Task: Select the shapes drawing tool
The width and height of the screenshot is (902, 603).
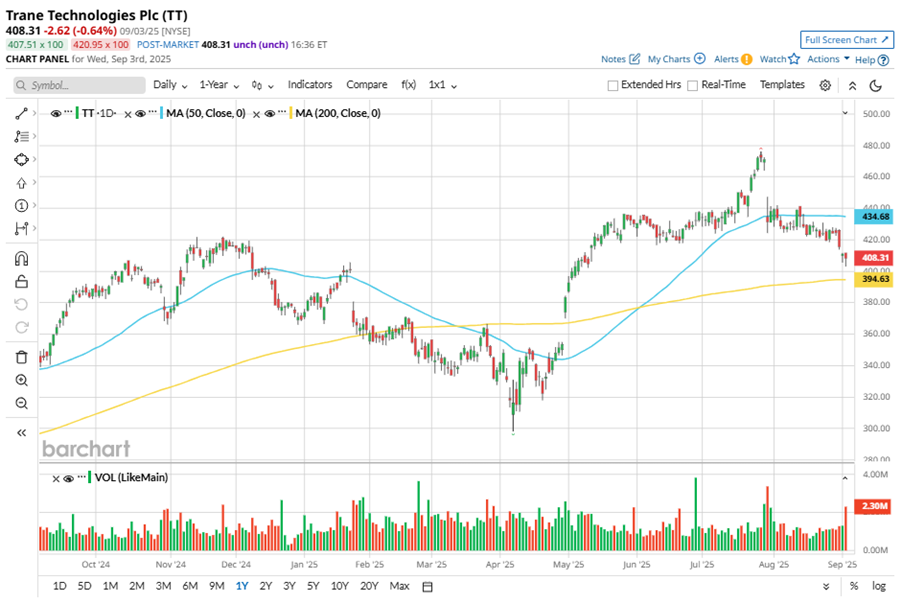Action: click(x=21, y=159)
